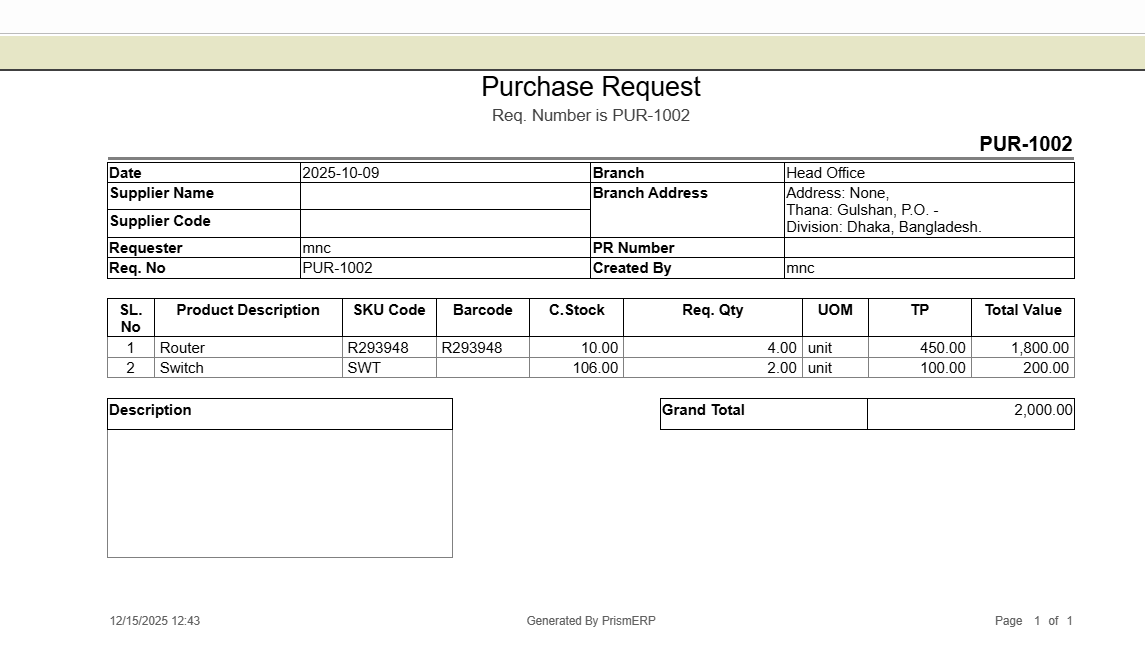Select the Head Office branch value
This screenshot has height=649, width=1145.
coord(826,173)
